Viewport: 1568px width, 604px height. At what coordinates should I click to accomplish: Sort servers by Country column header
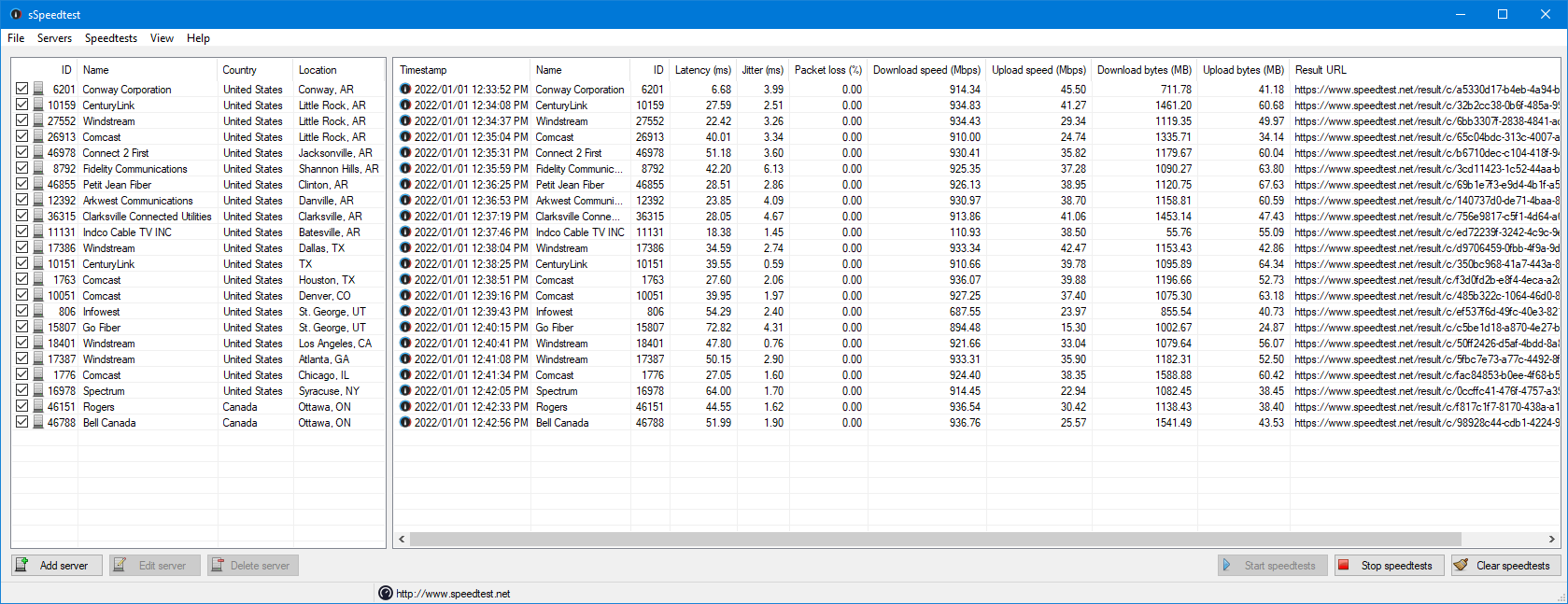[x=255, y=70]
